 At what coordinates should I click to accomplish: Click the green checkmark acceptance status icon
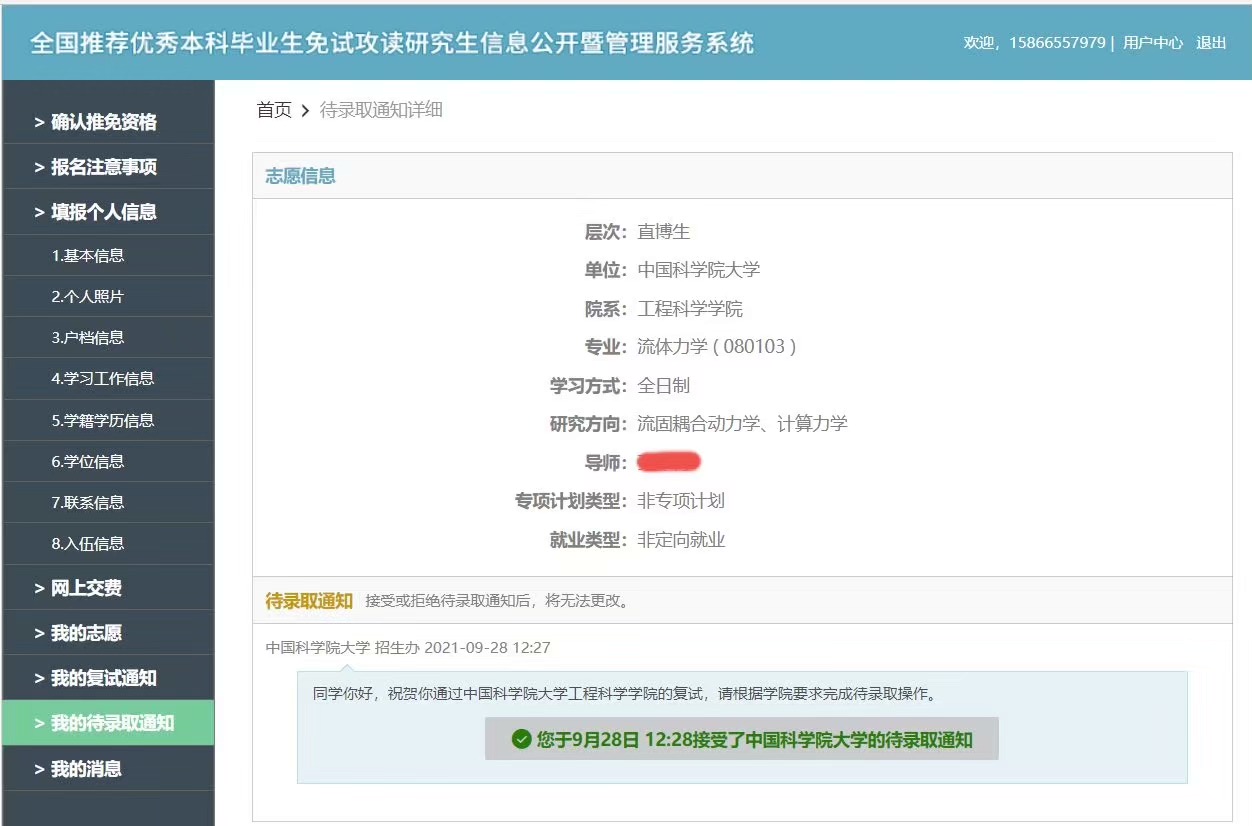click(521, 740)
